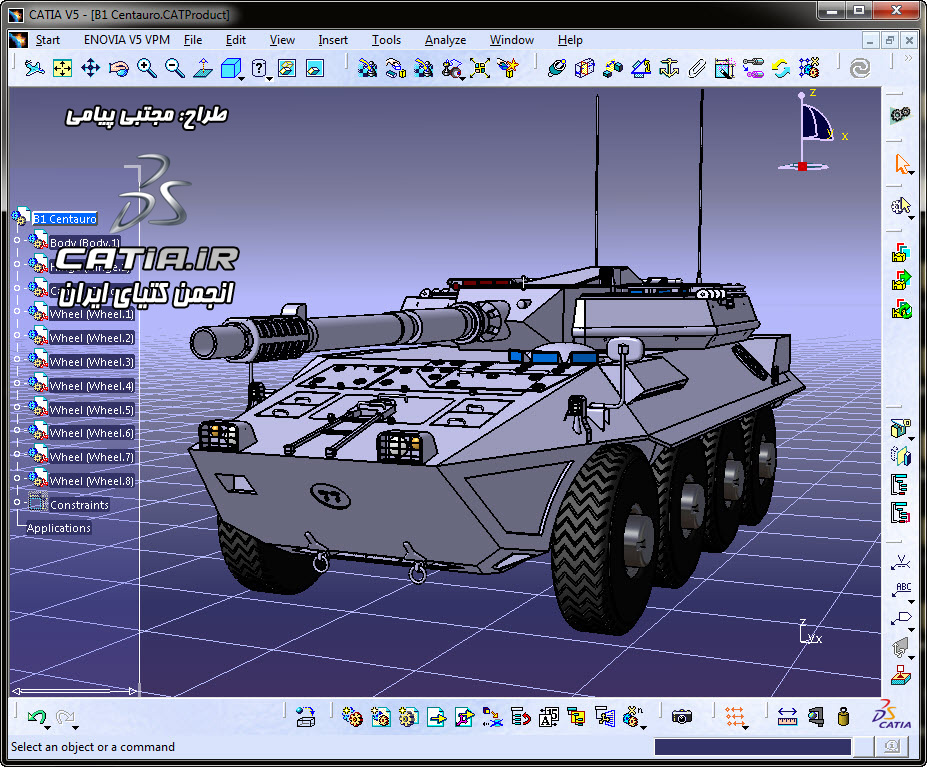Open the Tools menu
The height and width of the screenshot is (767, 927).
coord(386,40)
